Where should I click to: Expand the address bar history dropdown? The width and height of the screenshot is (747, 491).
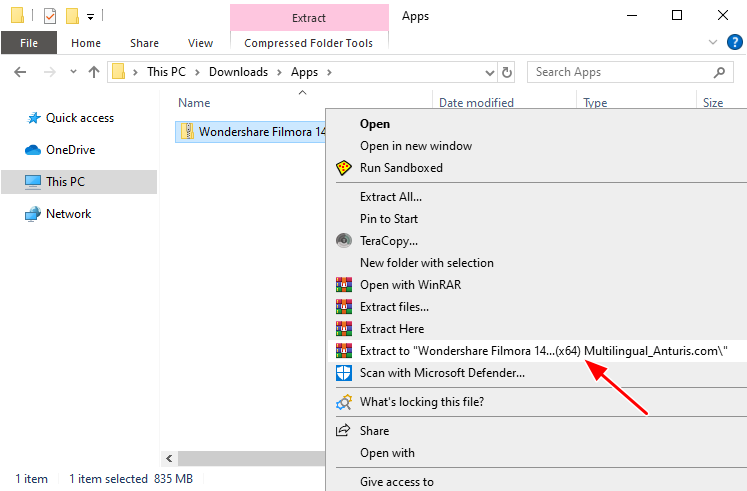click(487, 72)
